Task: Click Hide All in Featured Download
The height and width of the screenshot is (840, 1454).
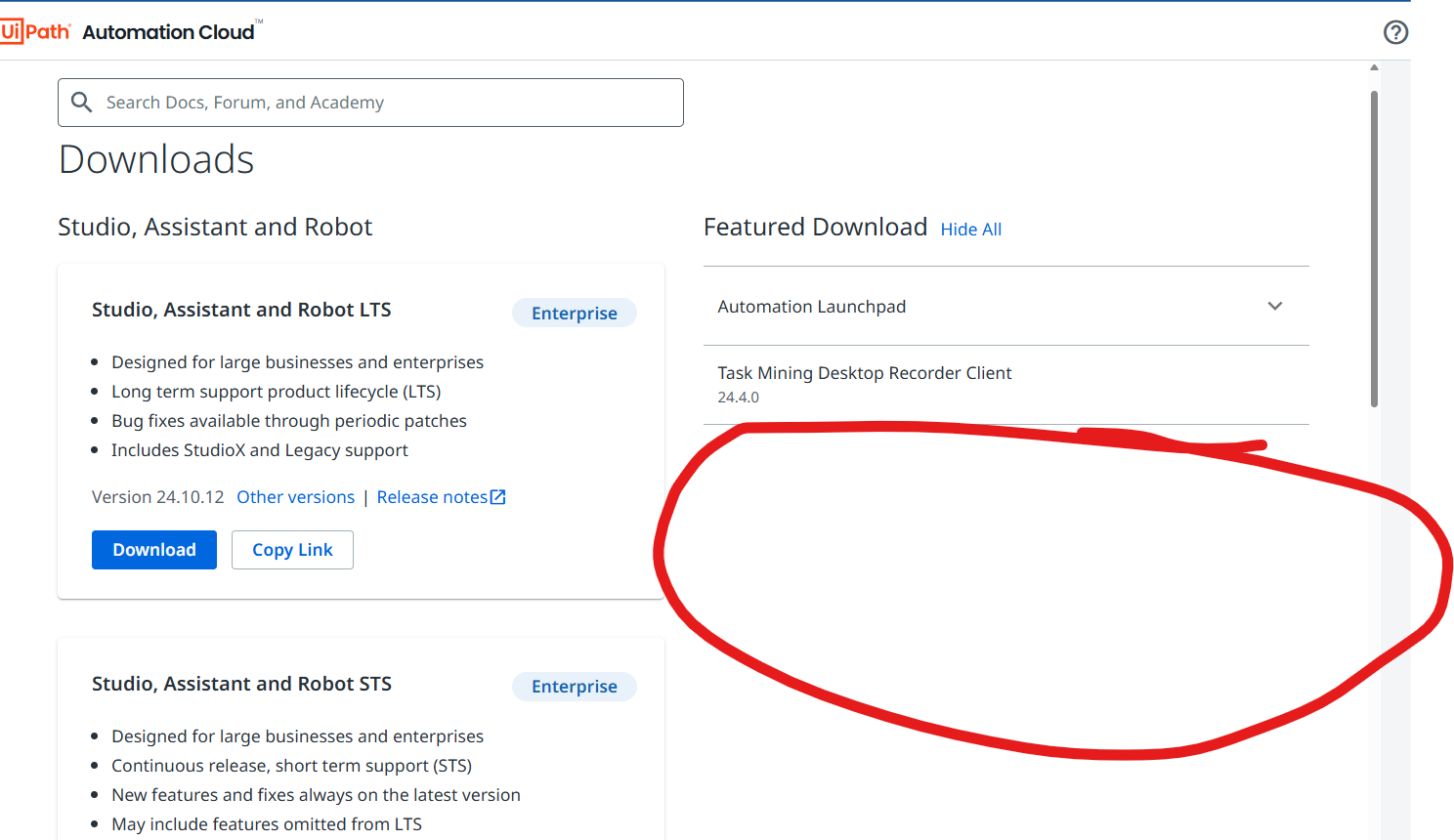Action: point(970,230)
